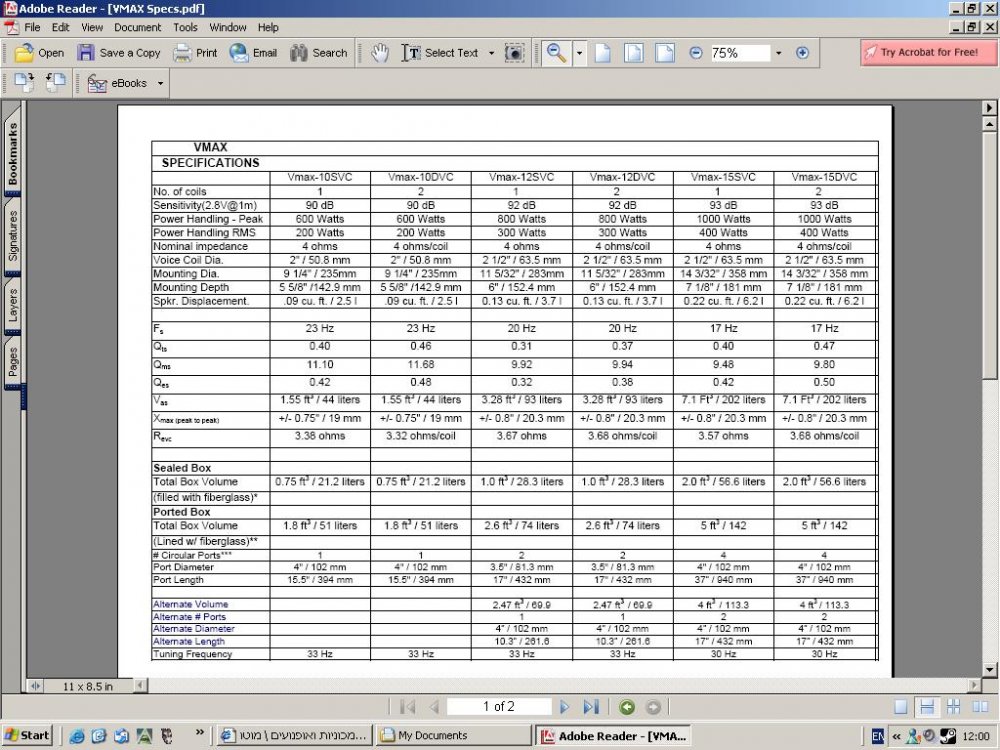Open the eBooks toolbar button

[x=117, y=83]
